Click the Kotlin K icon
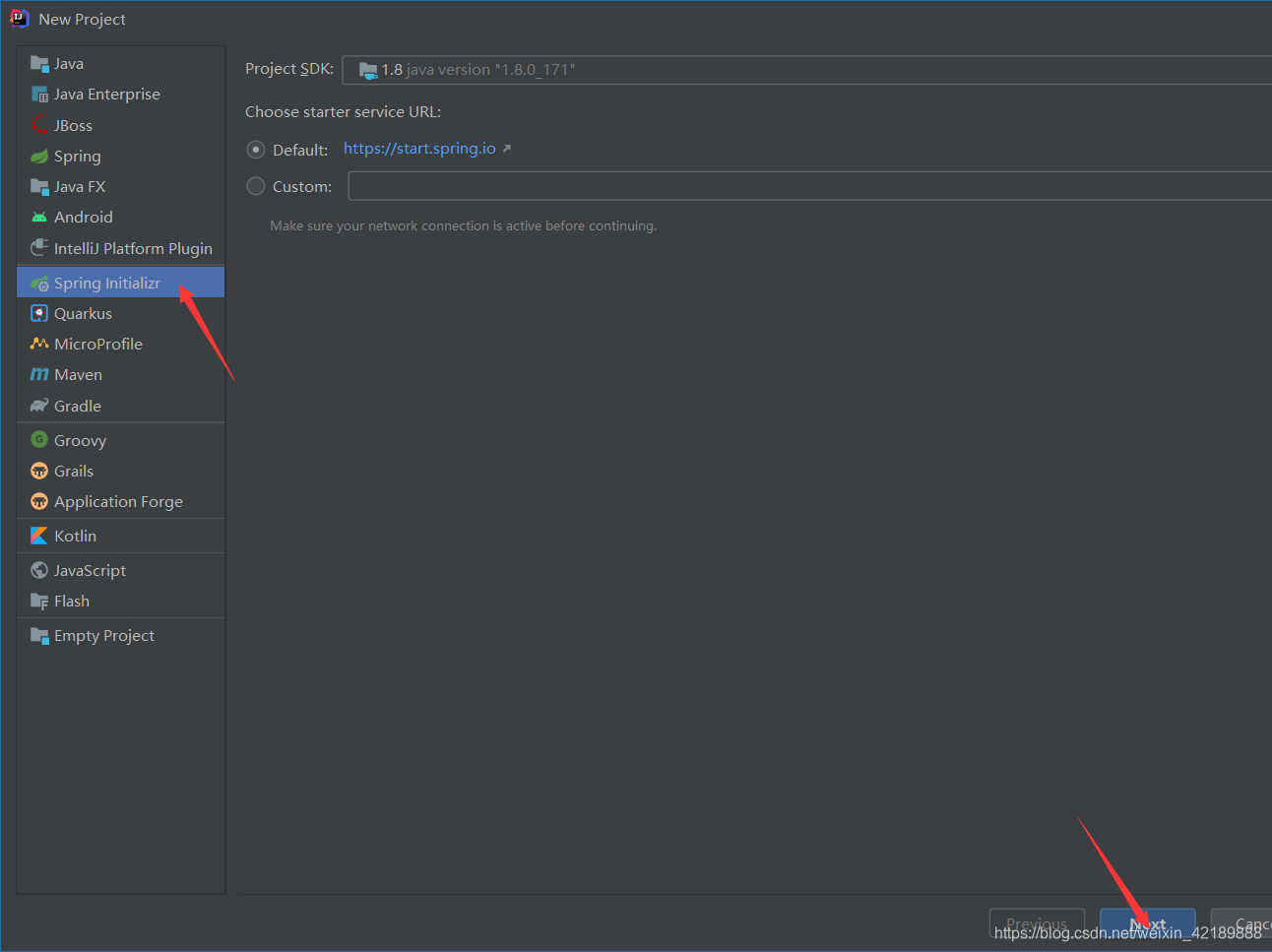1272x952 pixels. 39,536
